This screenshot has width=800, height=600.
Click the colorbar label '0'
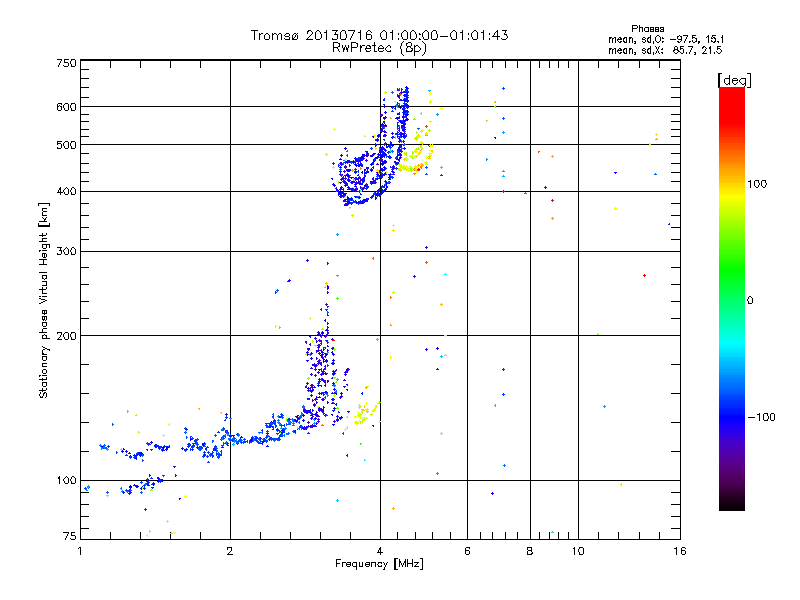pyautogui.click(x=750, y=301)
